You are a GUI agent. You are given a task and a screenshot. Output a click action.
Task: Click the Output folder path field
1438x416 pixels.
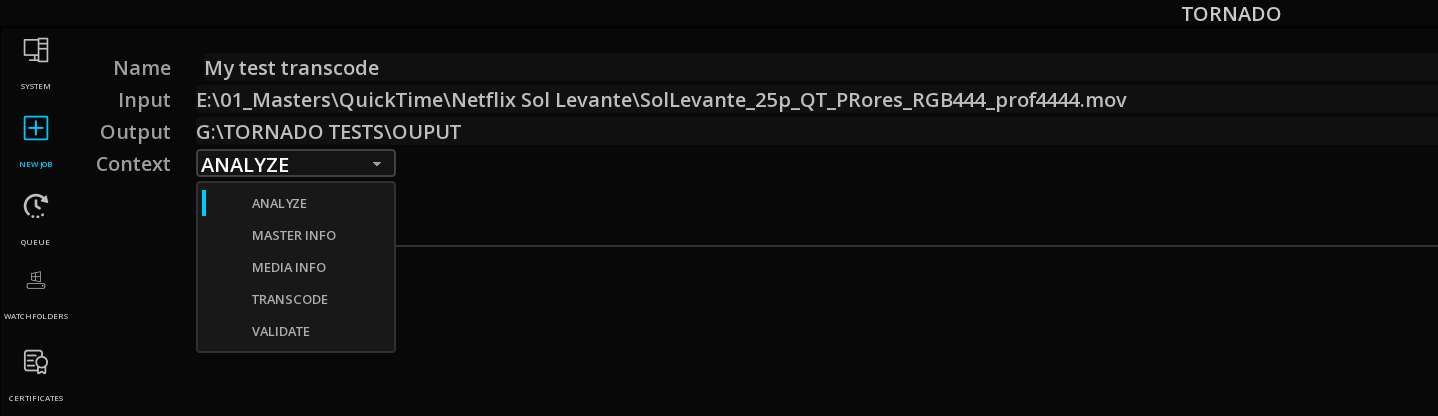[x=817, y=132]
